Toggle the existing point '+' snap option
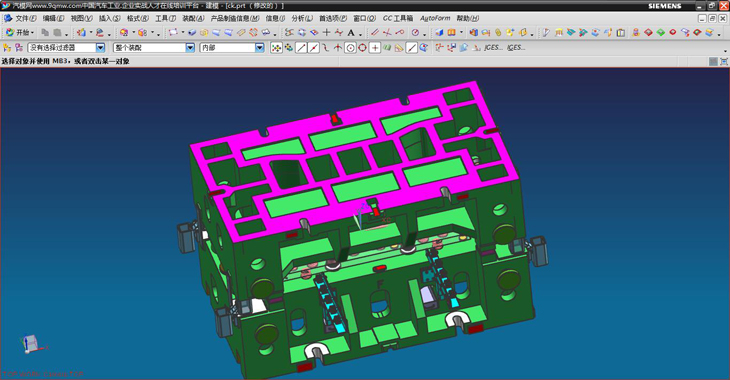Image resolution: width=730 pixels, height=380 pixels. point(375,48)
